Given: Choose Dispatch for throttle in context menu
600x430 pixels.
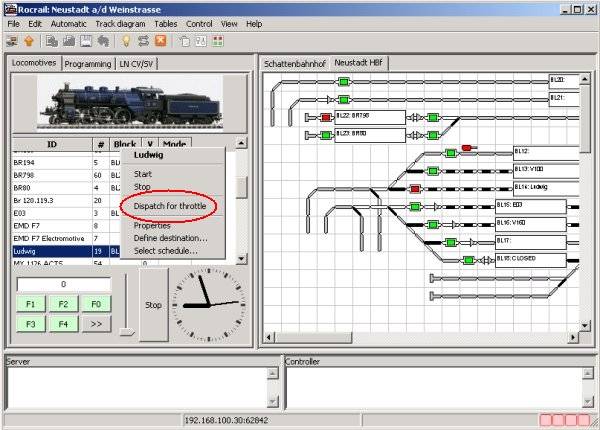Looking at the screenshot, I should click(170, 206).
